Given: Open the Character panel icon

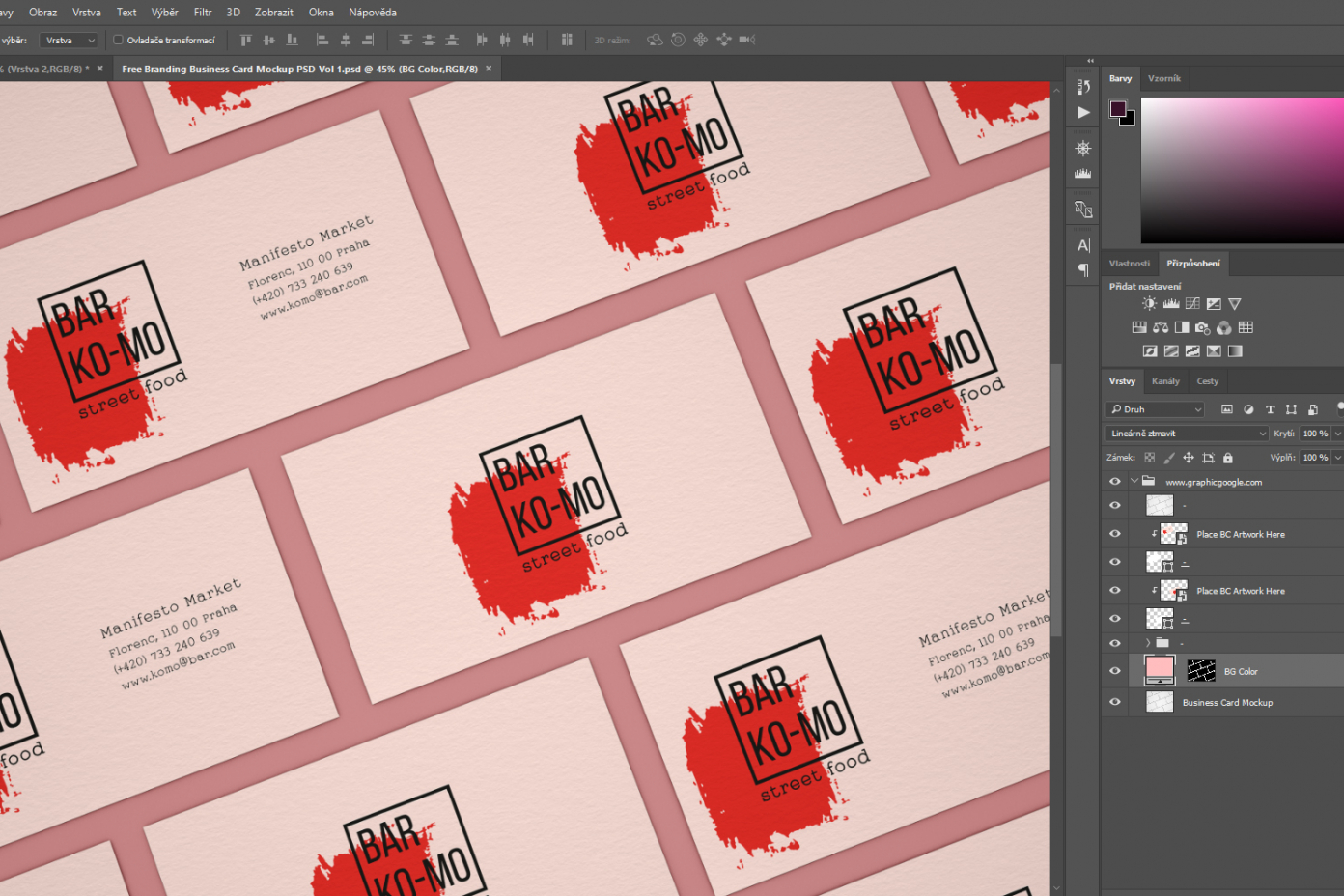Looking at the screenshot, I should 1083,245.
